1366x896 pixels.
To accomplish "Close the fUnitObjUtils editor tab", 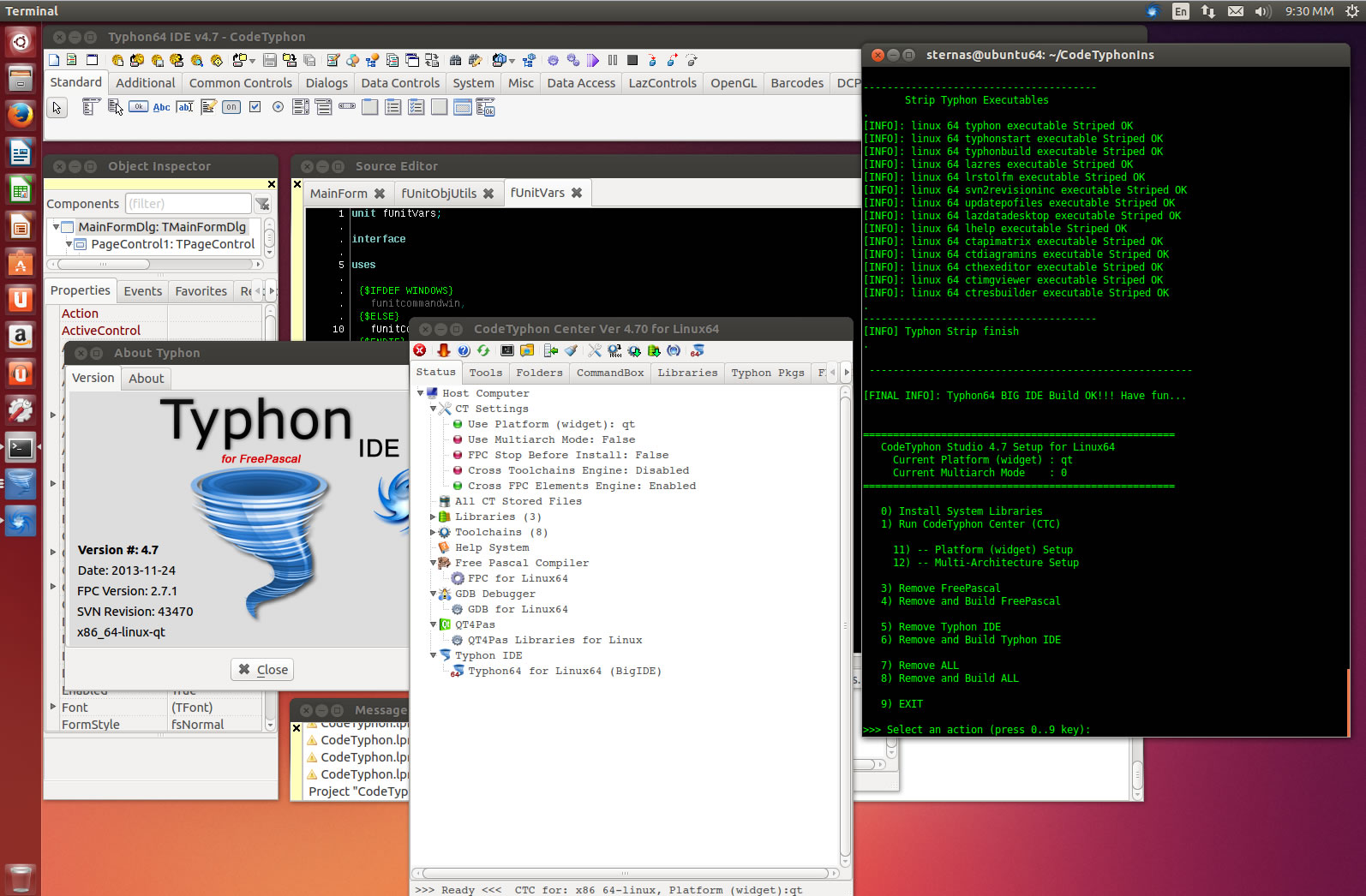I will tap(488, 194).
